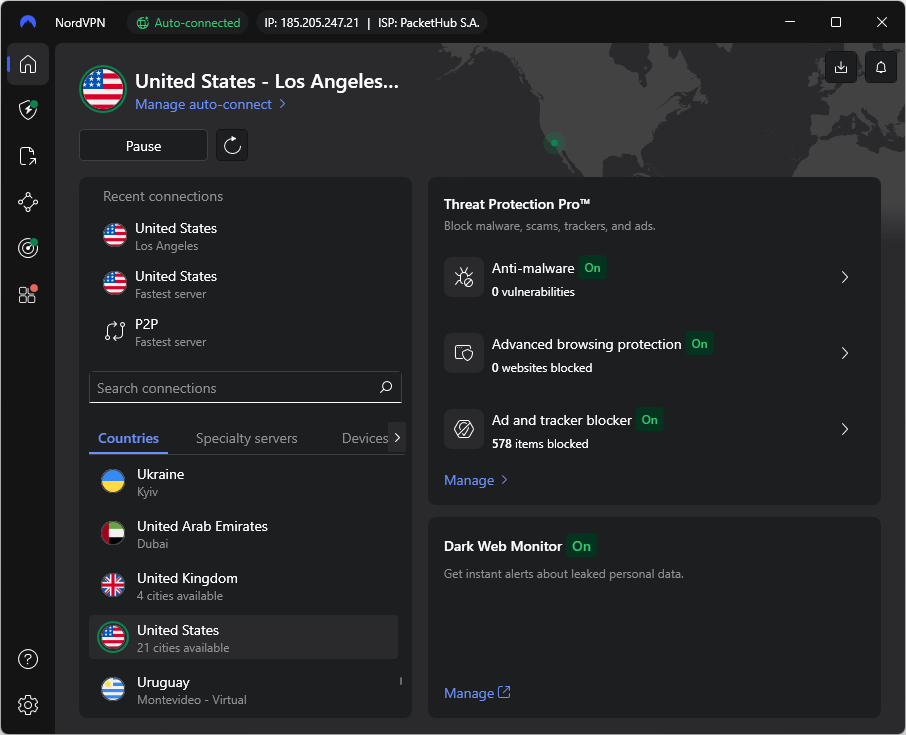Select the file sharing icon in sidebar
Screen dimensions: 906x735
(x=28, y=155)
